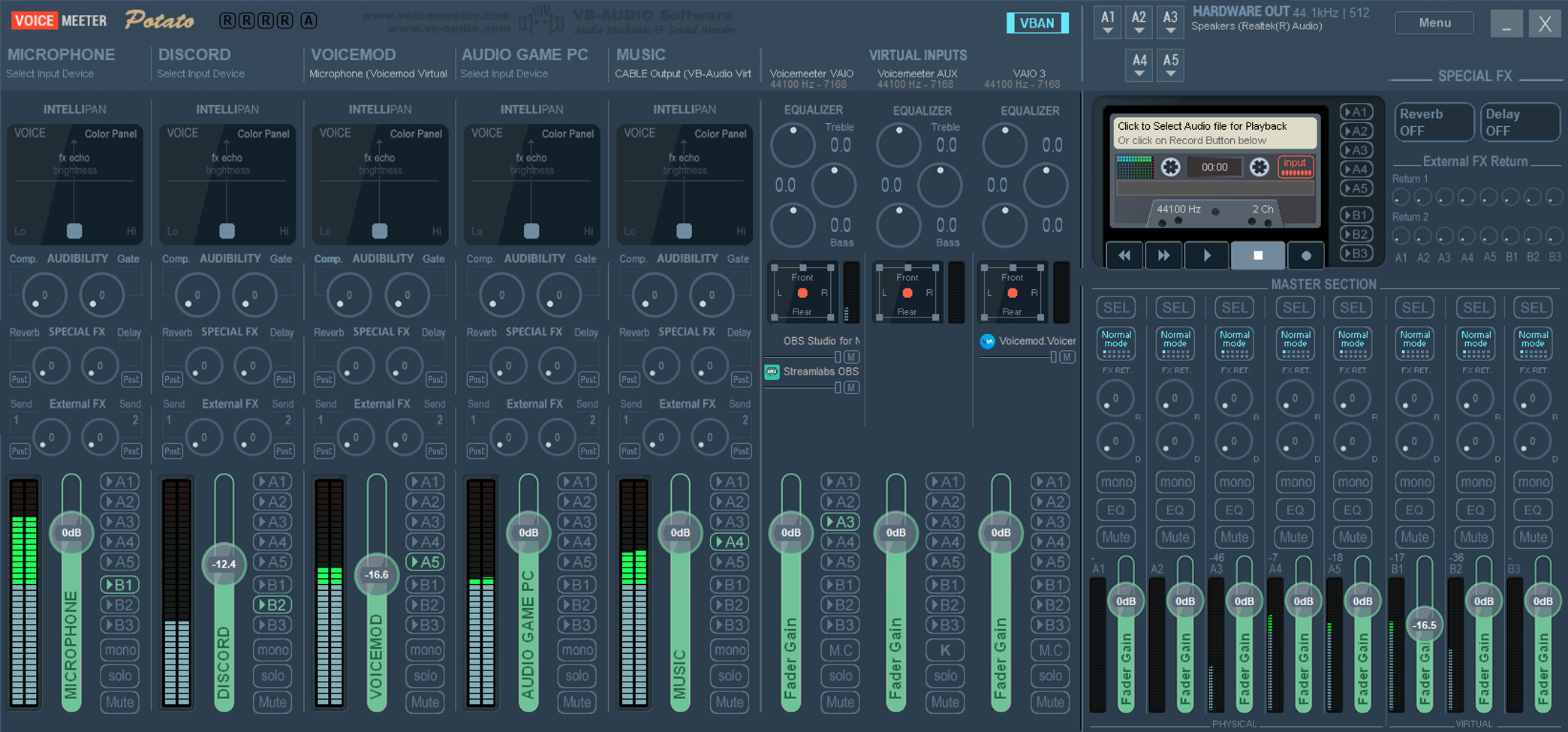The width and height of the screenshot is (1568, 732).
Task: Open the Menu button
Action: [x=1434, y=23]
